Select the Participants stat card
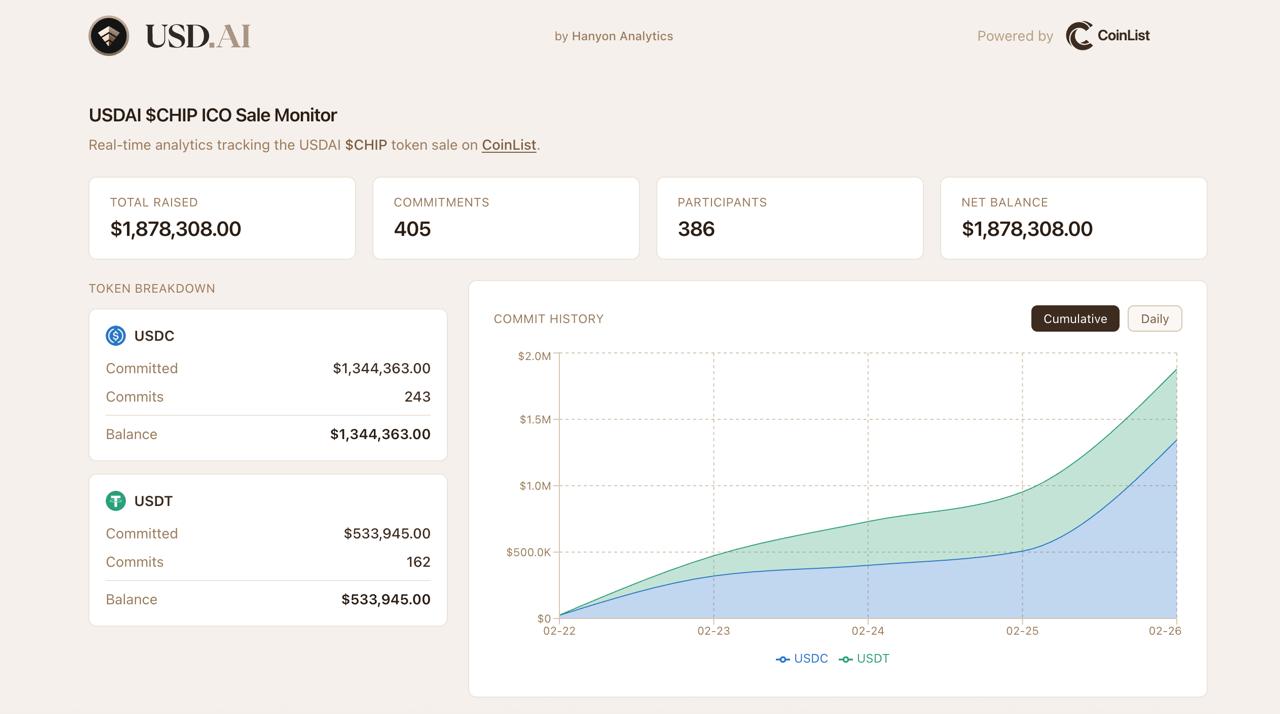This screenshot has width=1280, height=714. pyautogui.click(x=790, y=218)
